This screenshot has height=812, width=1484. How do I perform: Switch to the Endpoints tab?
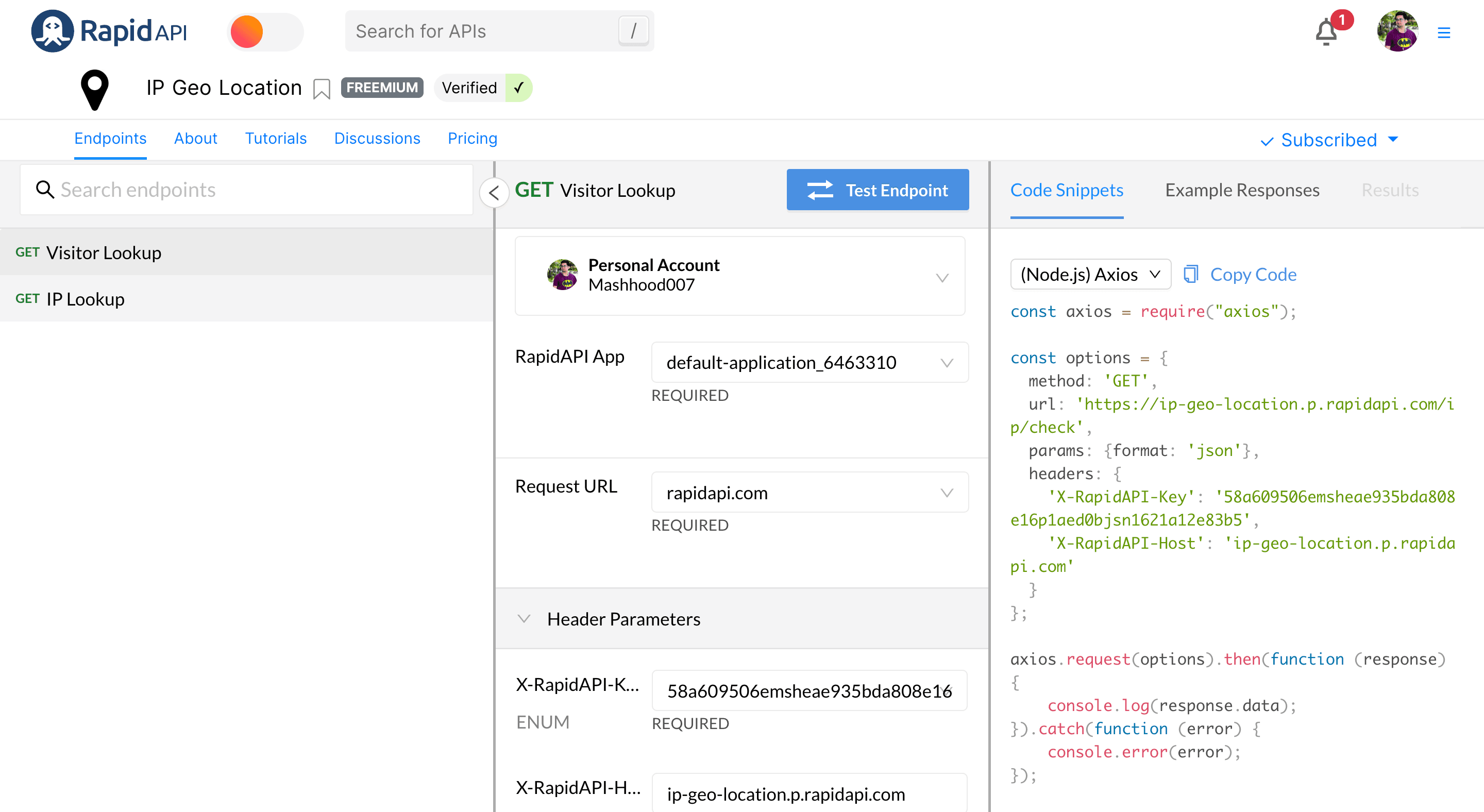110,138
